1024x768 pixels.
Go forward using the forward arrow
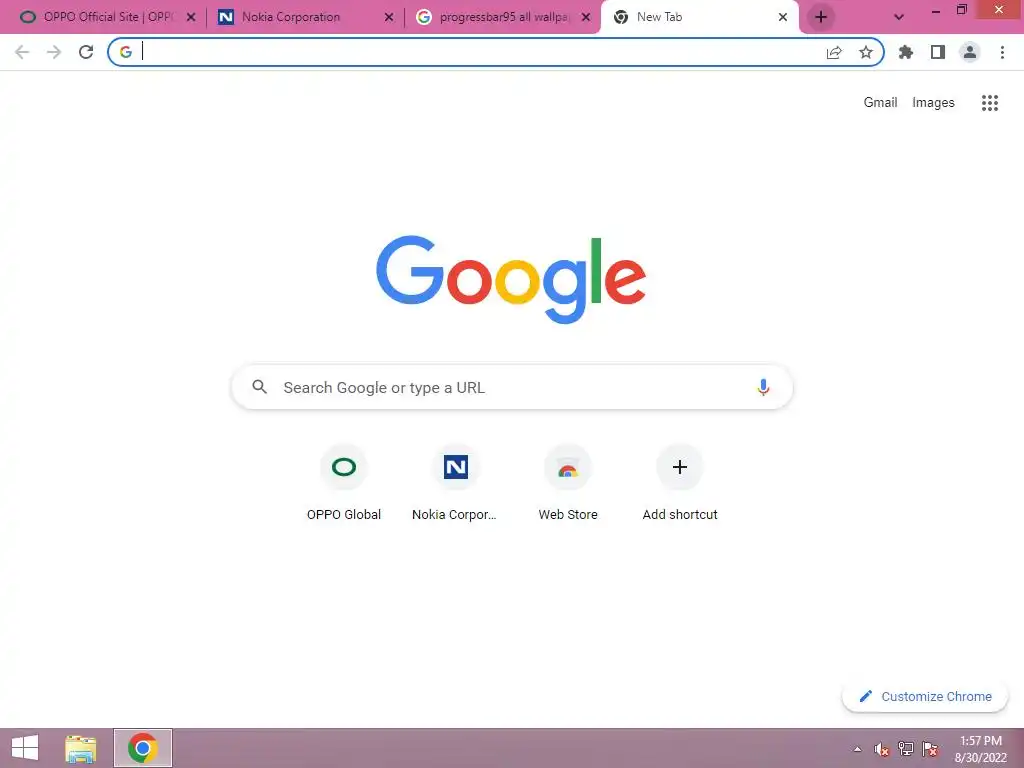(x=54, y=52)
